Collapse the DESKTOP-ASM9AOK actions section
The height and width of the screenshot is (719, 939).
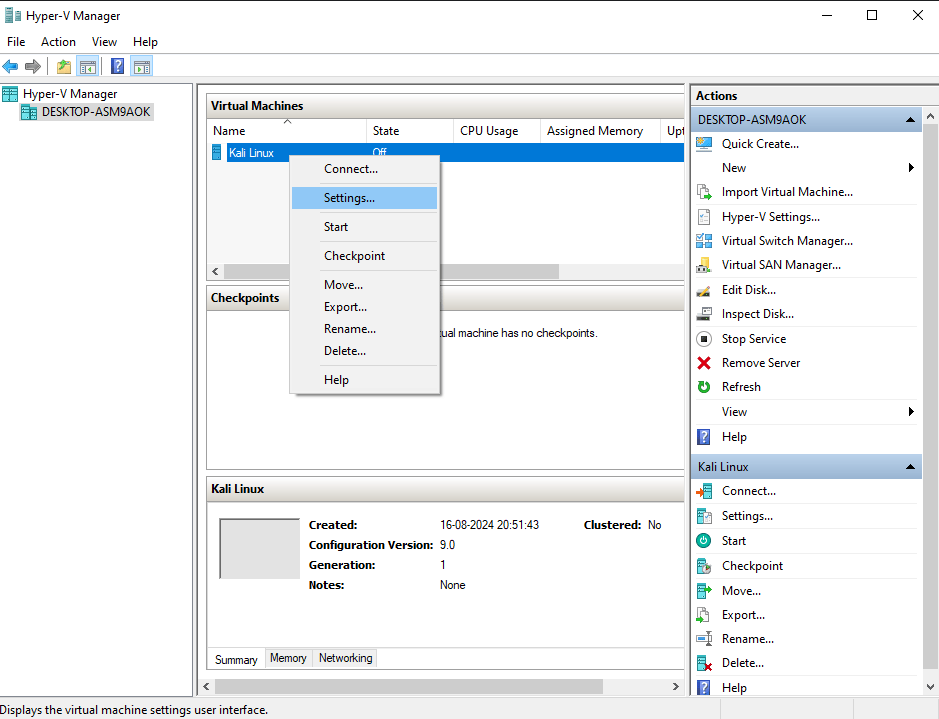tap(910, 120)
